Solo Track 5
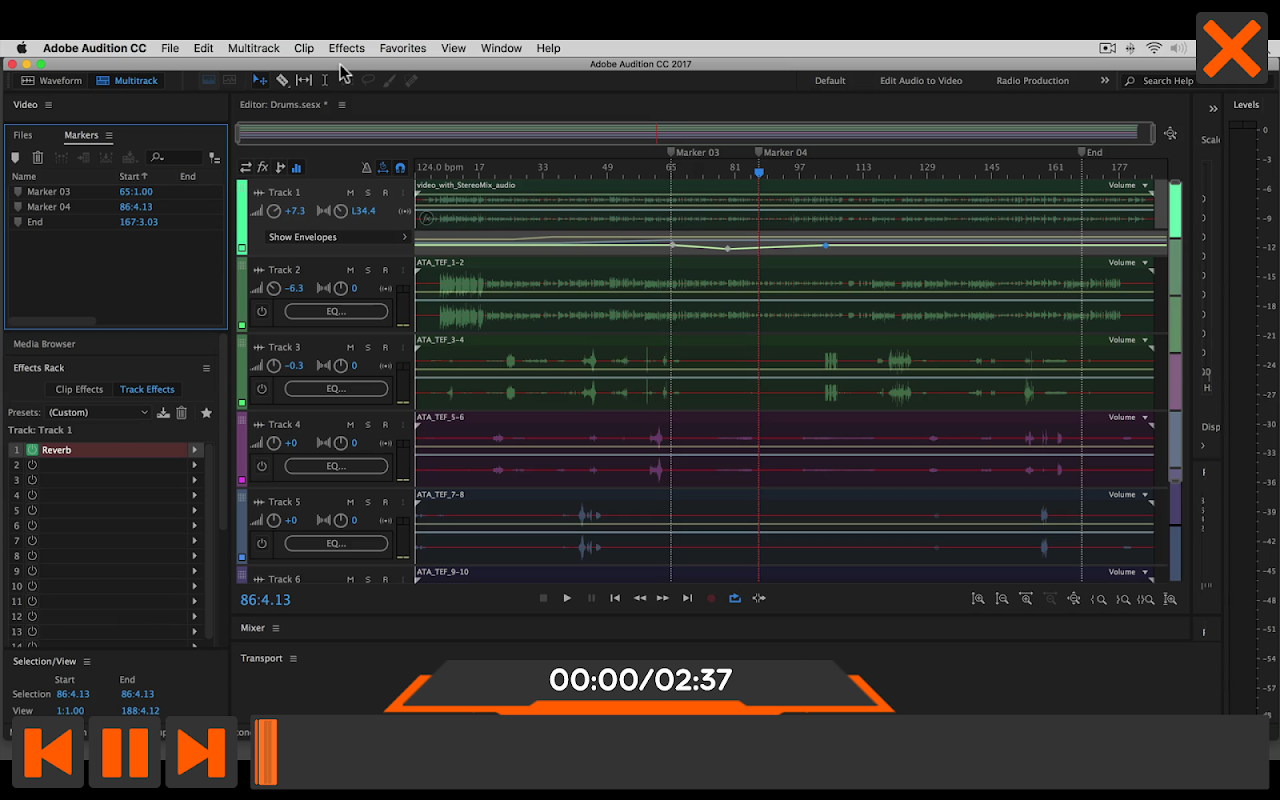This screenshot has width=1280, height=800. [368, 502]
